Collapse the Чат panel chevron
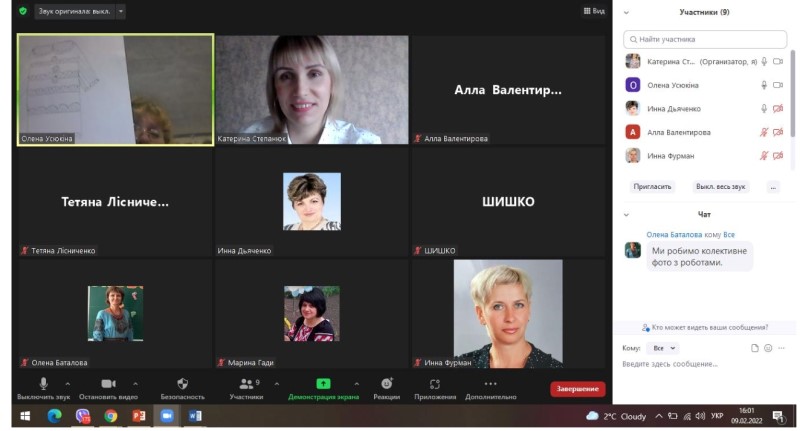This screenshot has width=800, height=431. tap(627, 214)
